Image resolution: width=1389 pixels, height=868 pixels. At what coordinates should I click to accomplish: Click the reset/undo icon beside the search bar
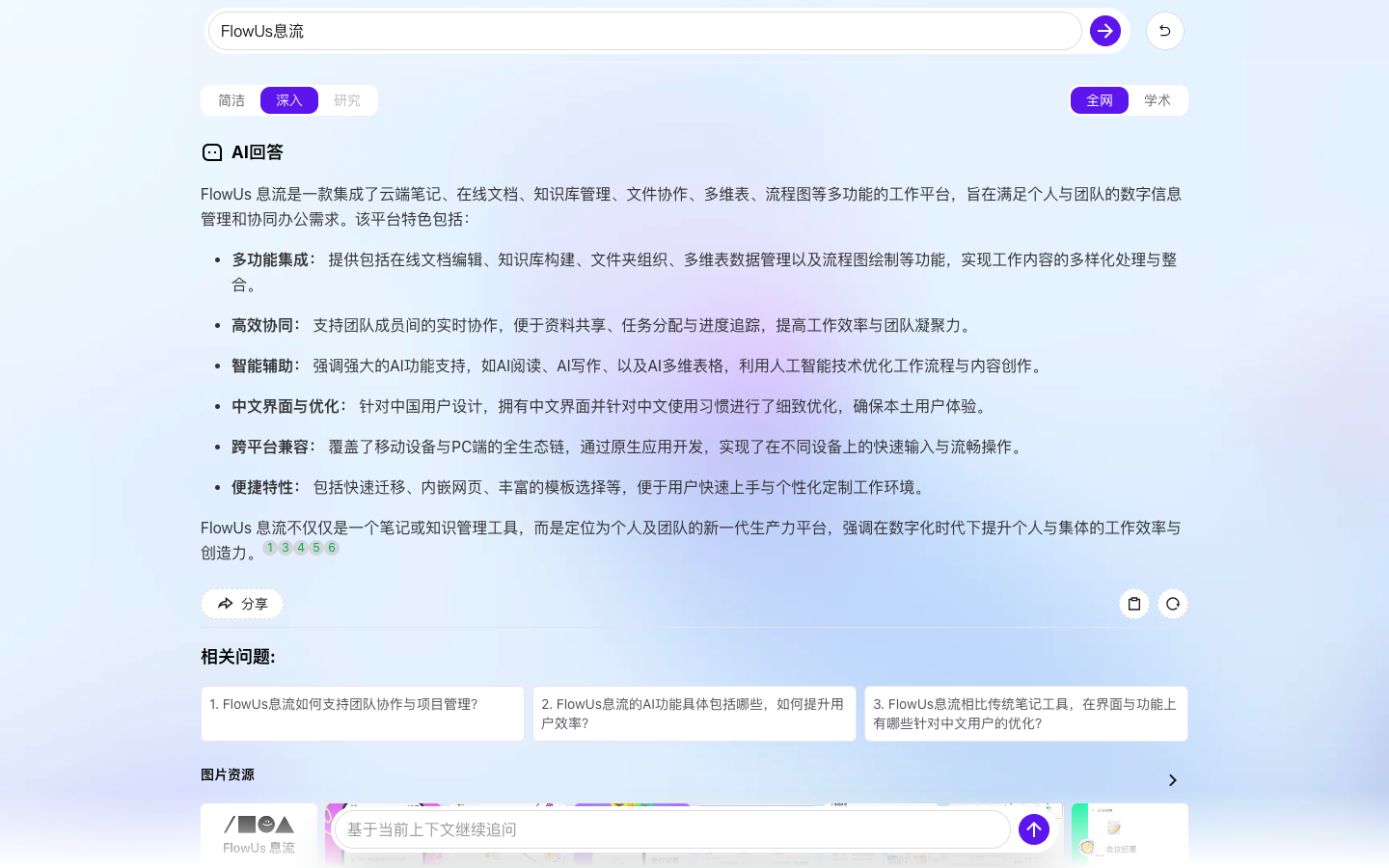point(1164,31)
